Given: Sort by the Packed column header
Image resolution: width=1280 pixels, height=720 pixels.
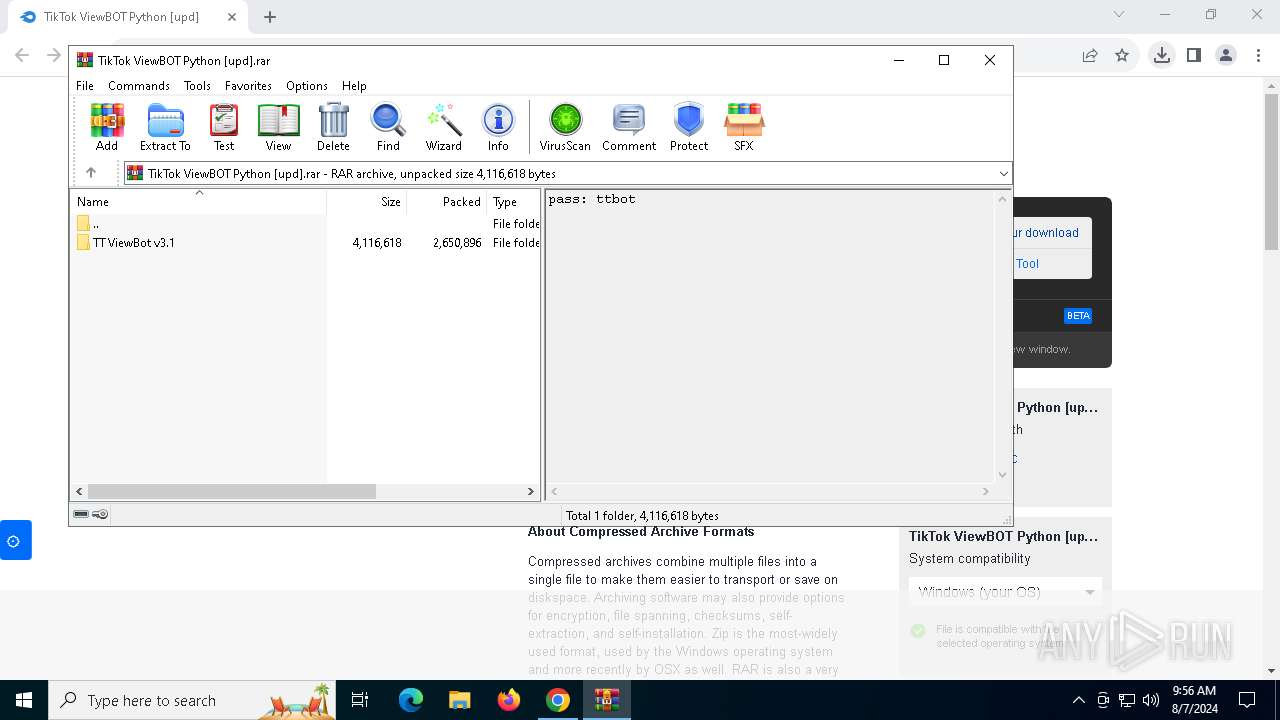Looking at the screenshot, I should (447, 201).
